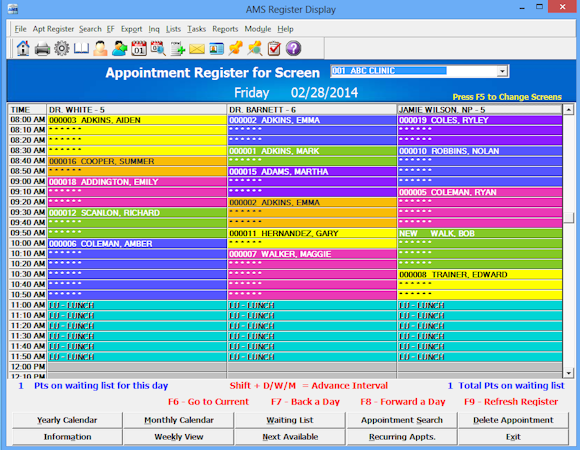The image size is (580, 450).
Task: Select appointment 000016 COOPER, SUMMER
Action: pos(137,161)
